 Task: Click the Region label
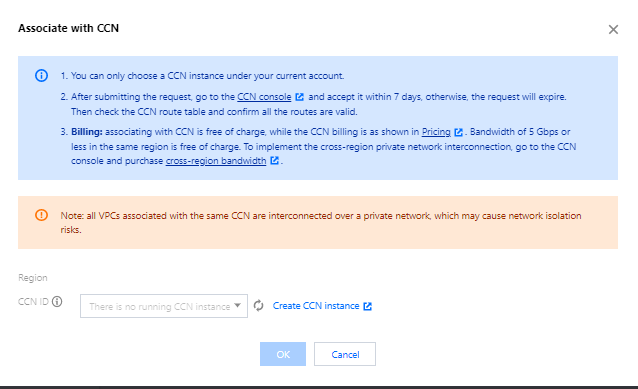(x=33, y=278)
